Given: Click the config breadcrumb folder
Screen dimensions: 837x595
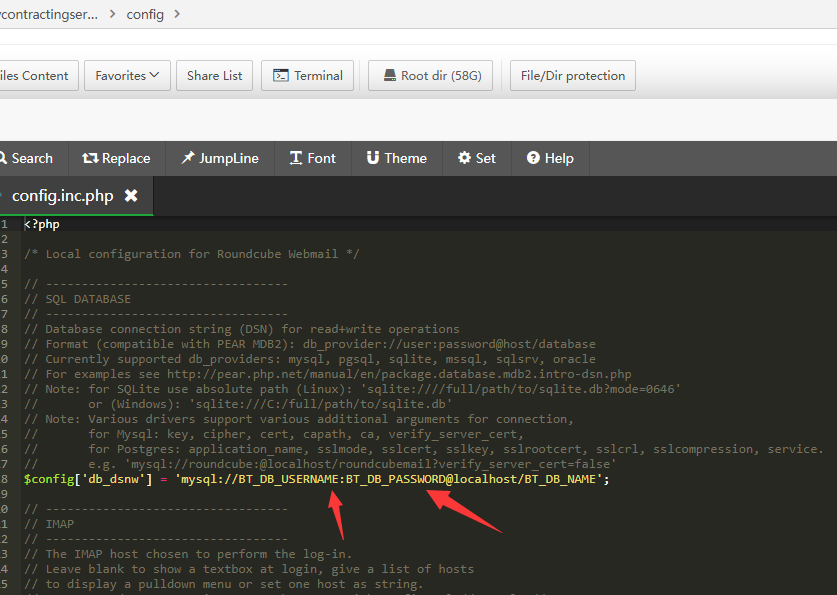Looking at the screenshot, I should pyautogui.click(x=145, y=14).
